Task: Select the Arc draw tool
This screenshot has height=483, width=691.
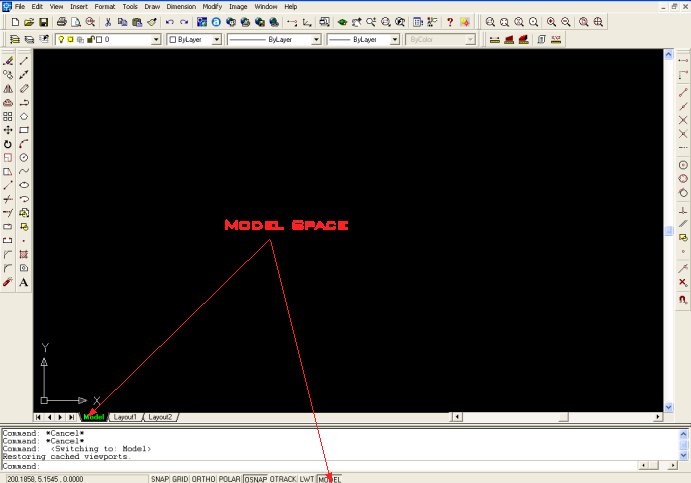Action: tap(24, 144)
